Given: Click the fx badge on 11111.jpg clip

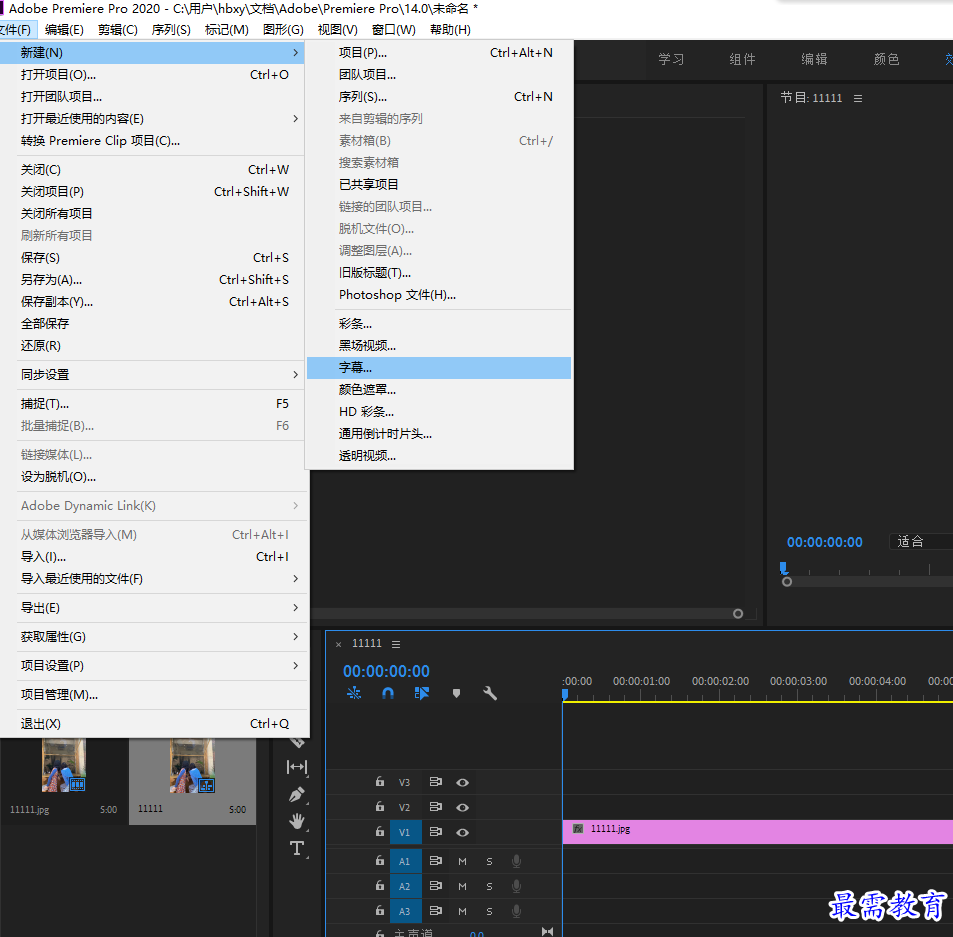Looking at the screenshot, I should [578, 829].
